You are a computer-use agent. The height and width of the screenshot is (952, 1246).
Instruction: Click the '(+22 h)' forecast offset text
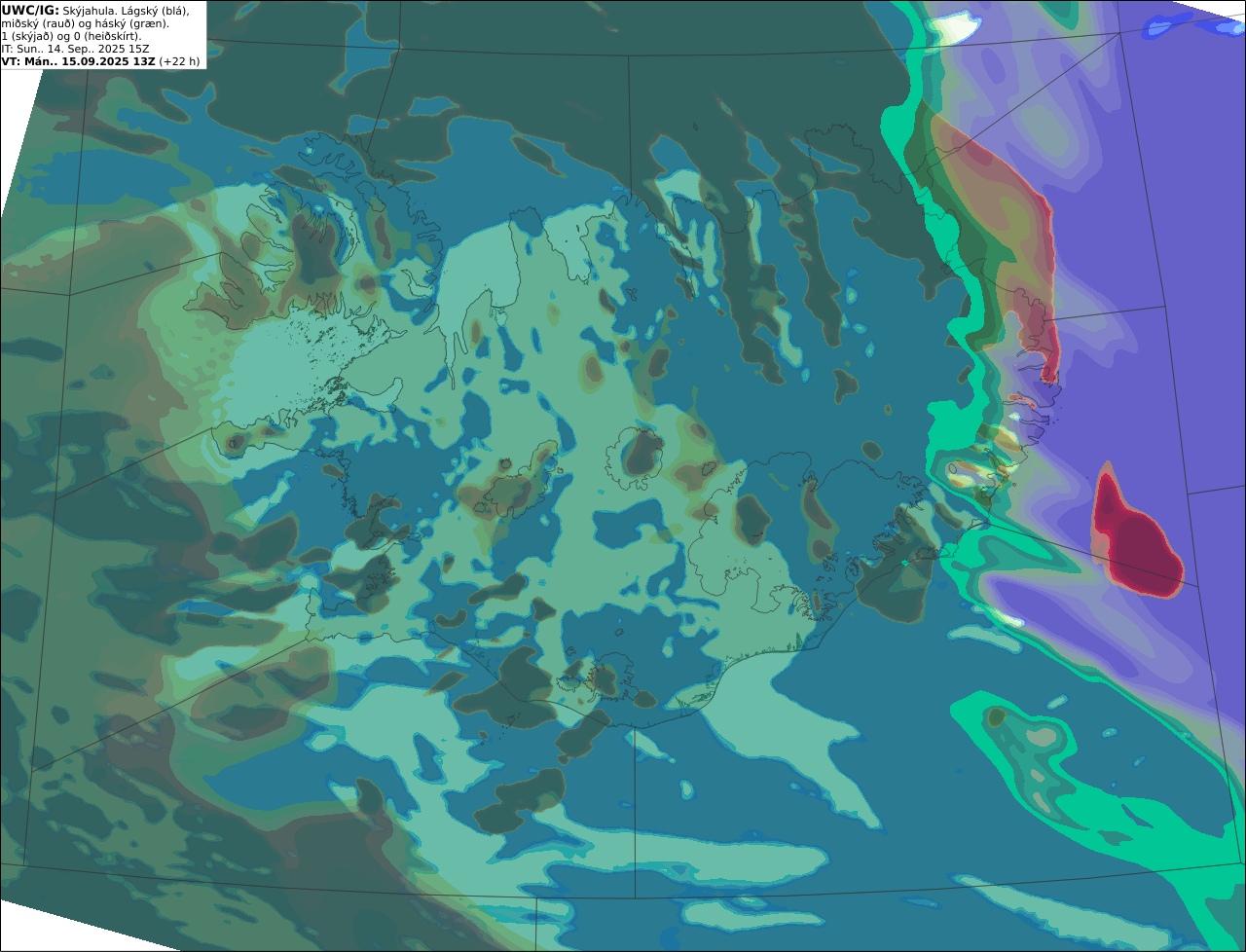(x=180, y=61)
